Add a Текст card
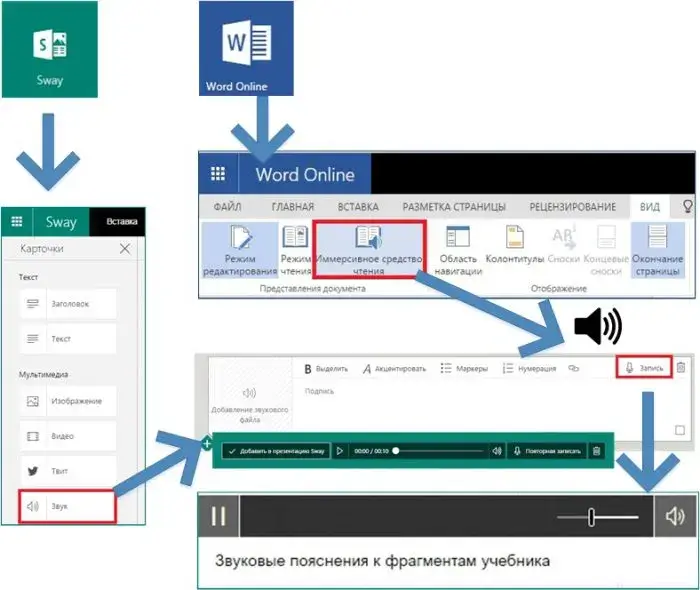The width and height of the screenshot is (700, 590). click(x=68, y=339)
